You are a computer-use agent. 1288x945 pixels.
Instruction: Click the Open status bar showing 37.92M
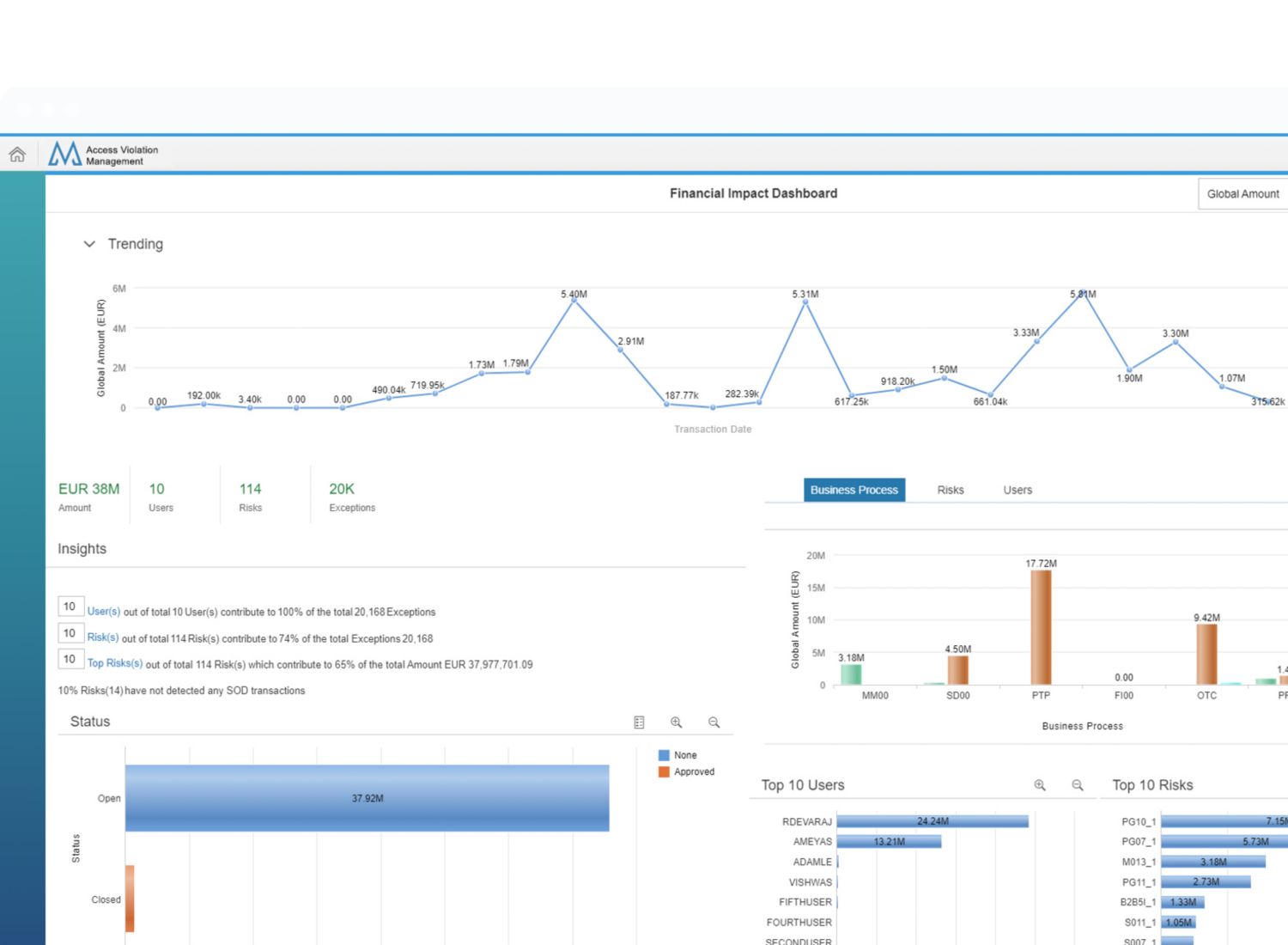coord(368,798)
